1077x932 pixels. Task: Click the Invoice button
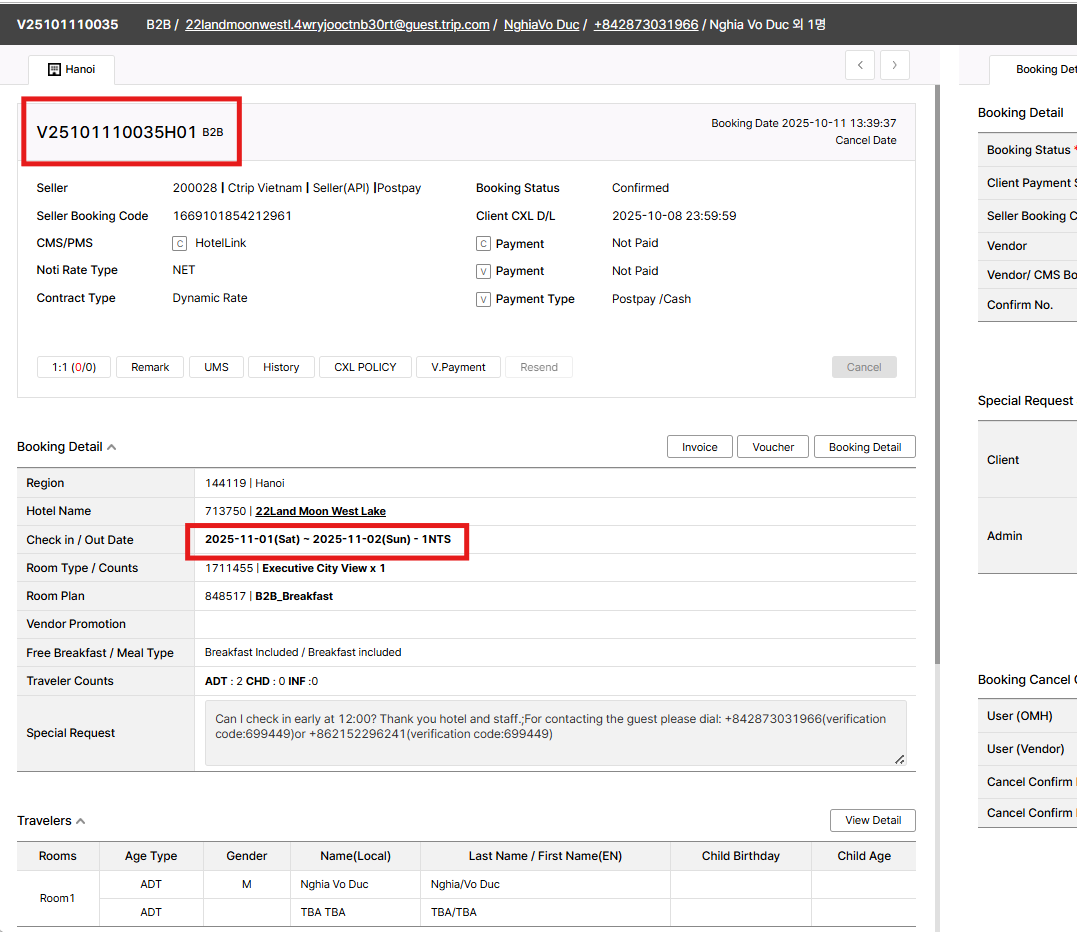(x=699, y=447)
